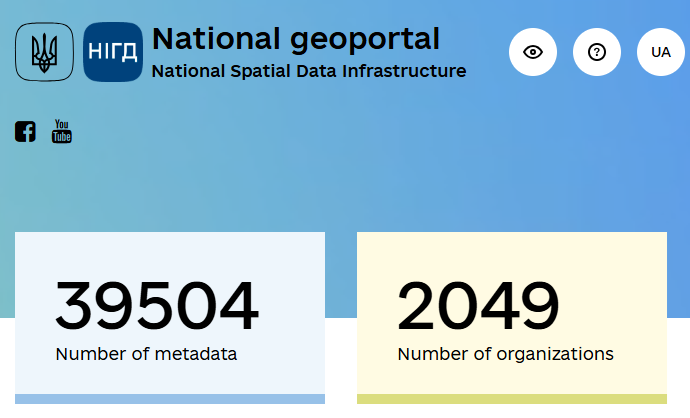The height and width of the screenshot is (418, 690).
Task: Visit the Facebook page icon
Action: (x=25, y=132)
